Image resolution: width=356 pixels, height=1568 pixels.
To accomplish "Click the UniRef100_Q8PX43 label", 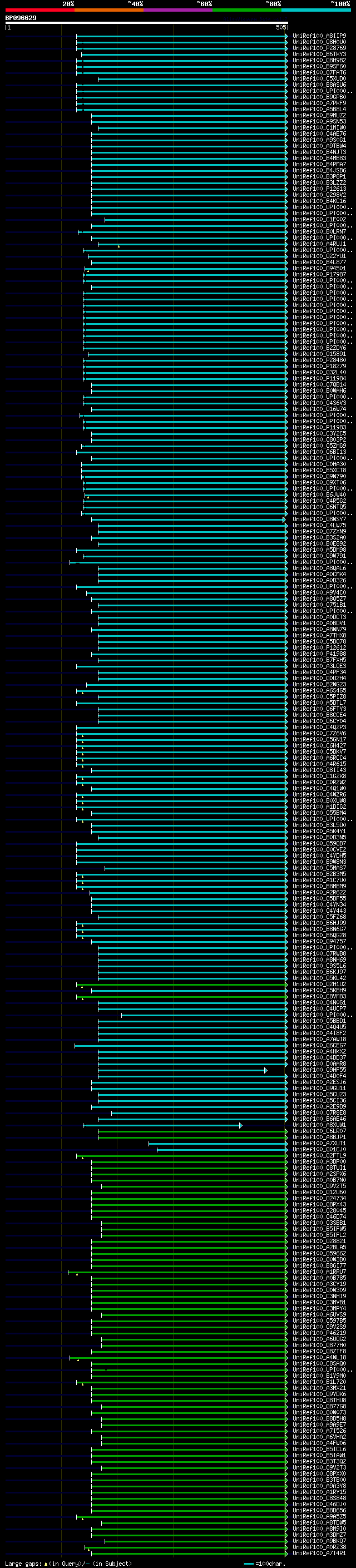I will tap(319, 1204).
